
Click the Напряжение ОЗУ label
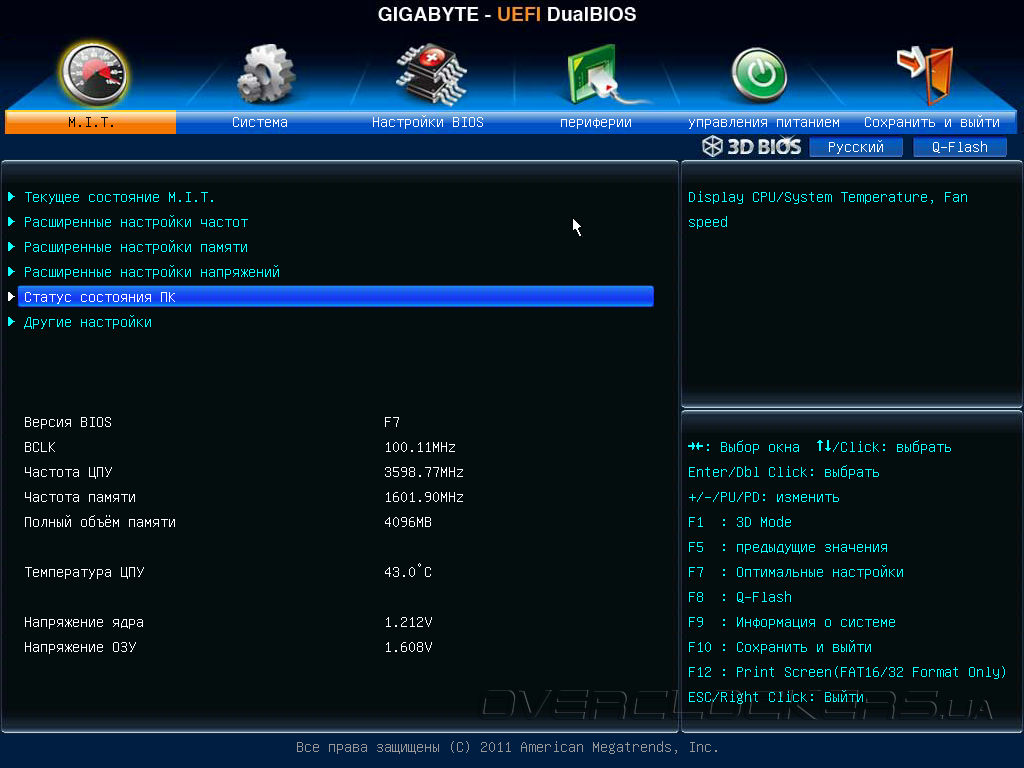pyautogui.click(x=80, y=647)
